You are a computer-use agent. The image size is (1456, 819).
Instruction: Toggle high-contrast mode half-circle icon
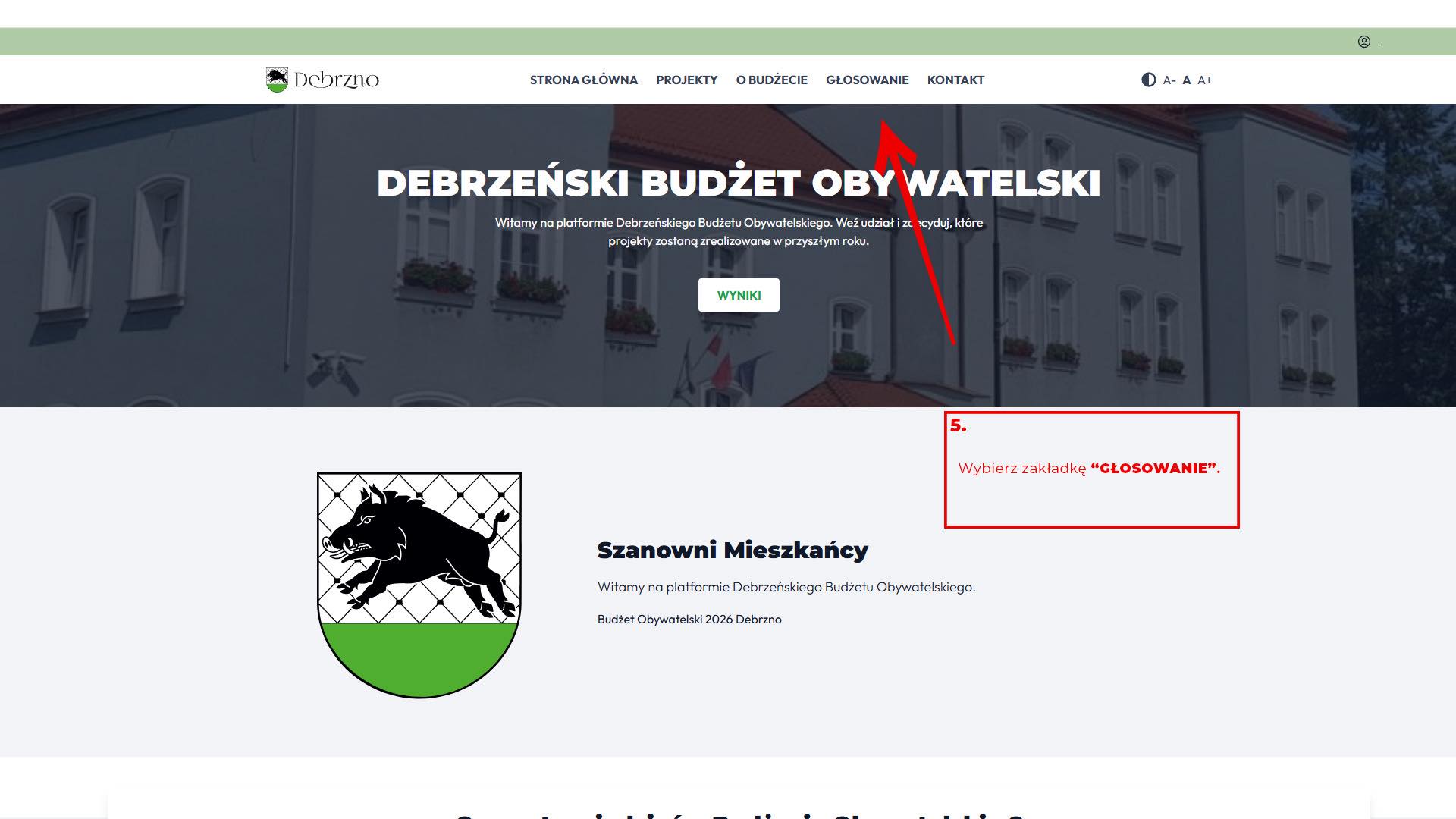tap(1148, 80)
